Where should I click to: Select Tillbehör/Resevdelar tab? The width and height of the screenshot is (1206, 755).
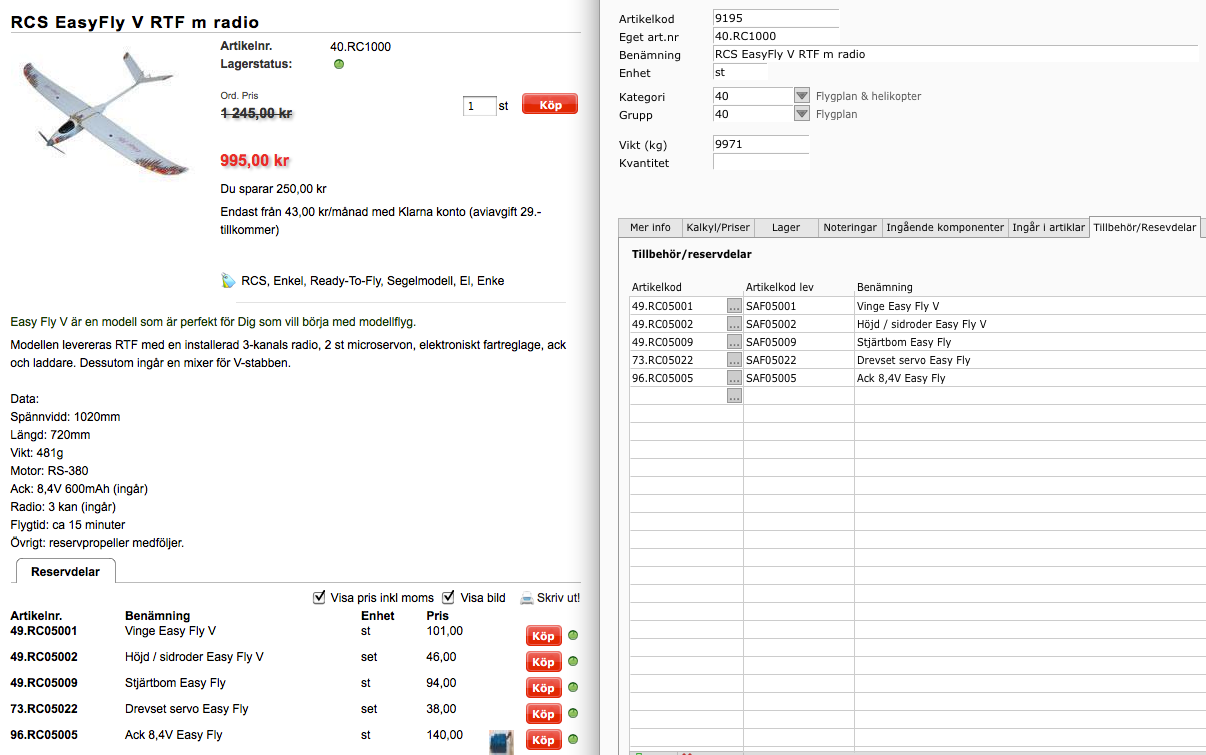[1145, 227]
